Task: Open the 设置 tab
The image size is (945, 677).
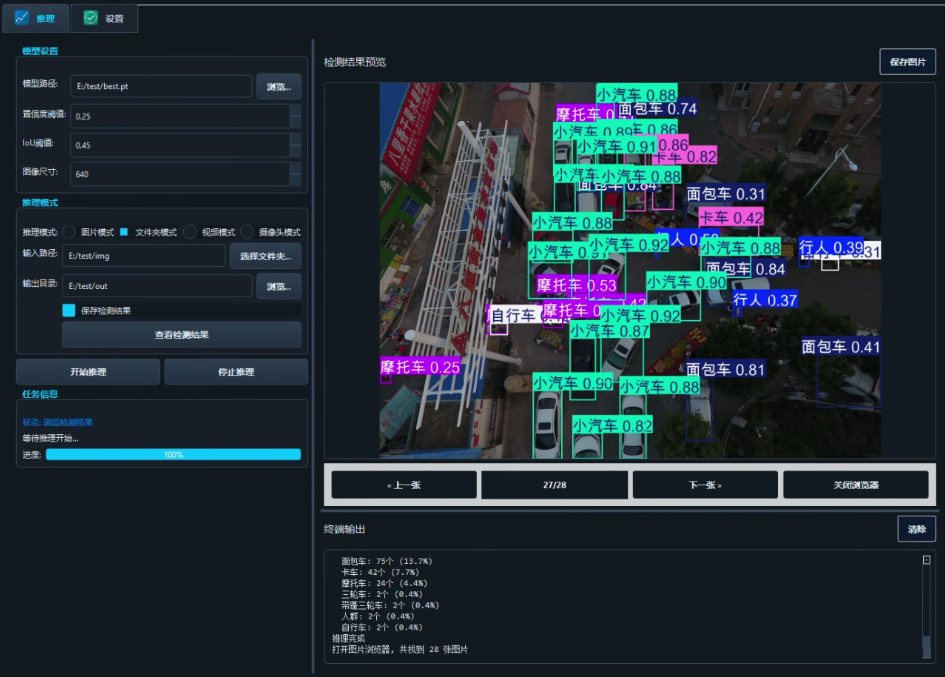Action: point(104,18)
